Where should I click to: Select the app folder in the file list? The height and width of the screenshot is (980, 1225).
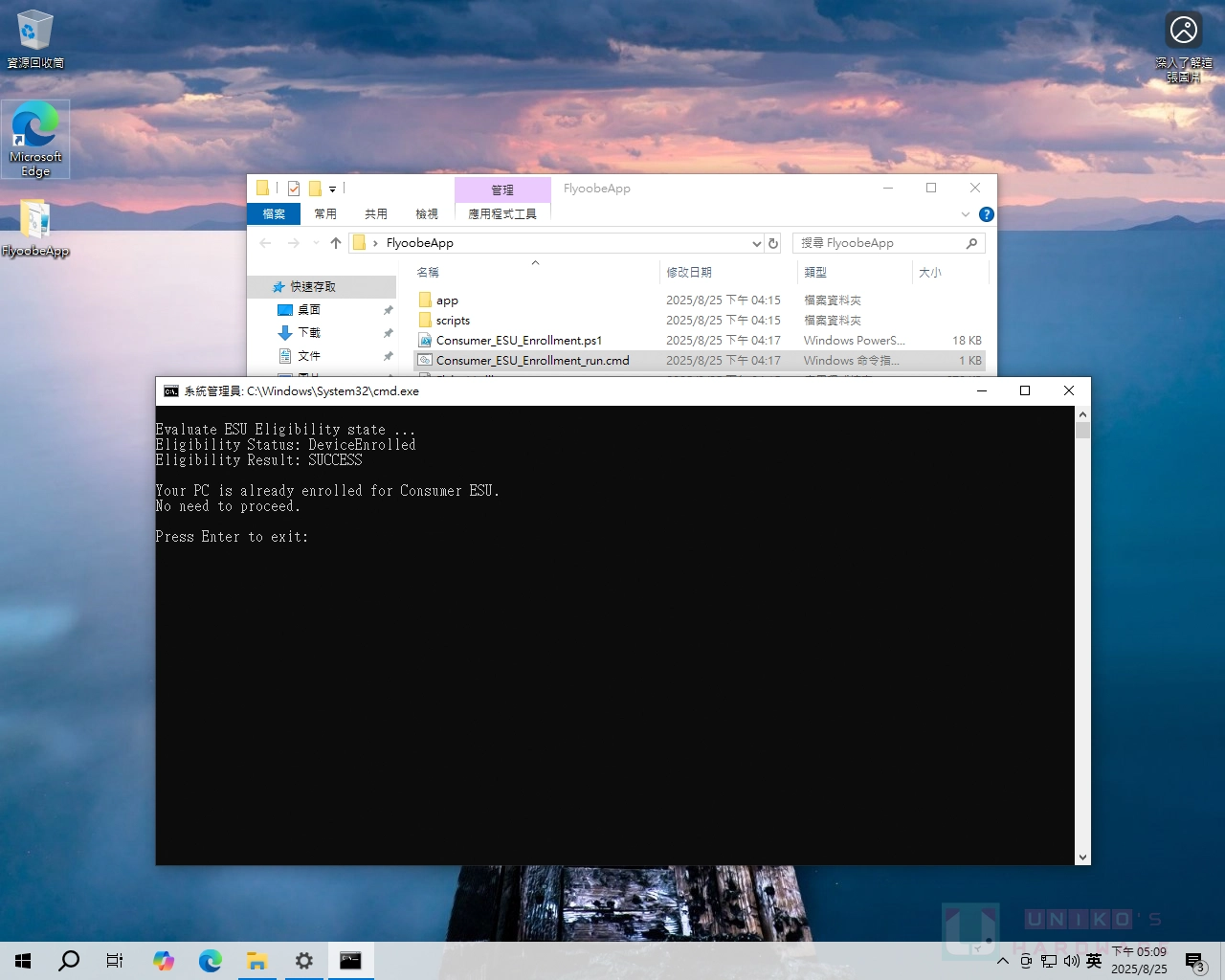[x=700, y=301]
